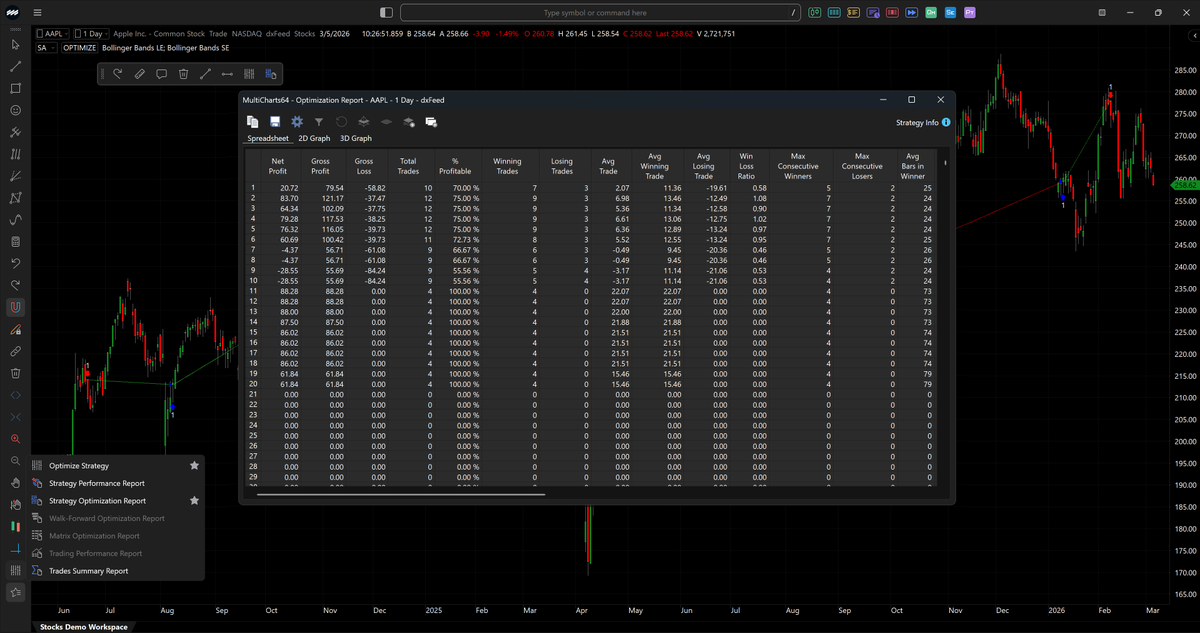Open report settings gear icon

(297, 122)
